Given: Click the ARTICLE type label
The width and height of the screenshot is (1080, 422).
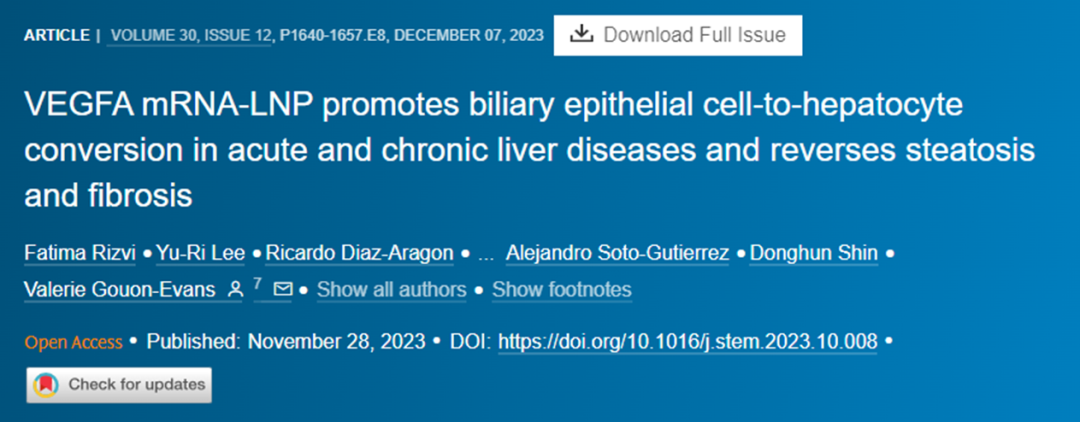Looking at the screenshot, I should coord(56,35).
